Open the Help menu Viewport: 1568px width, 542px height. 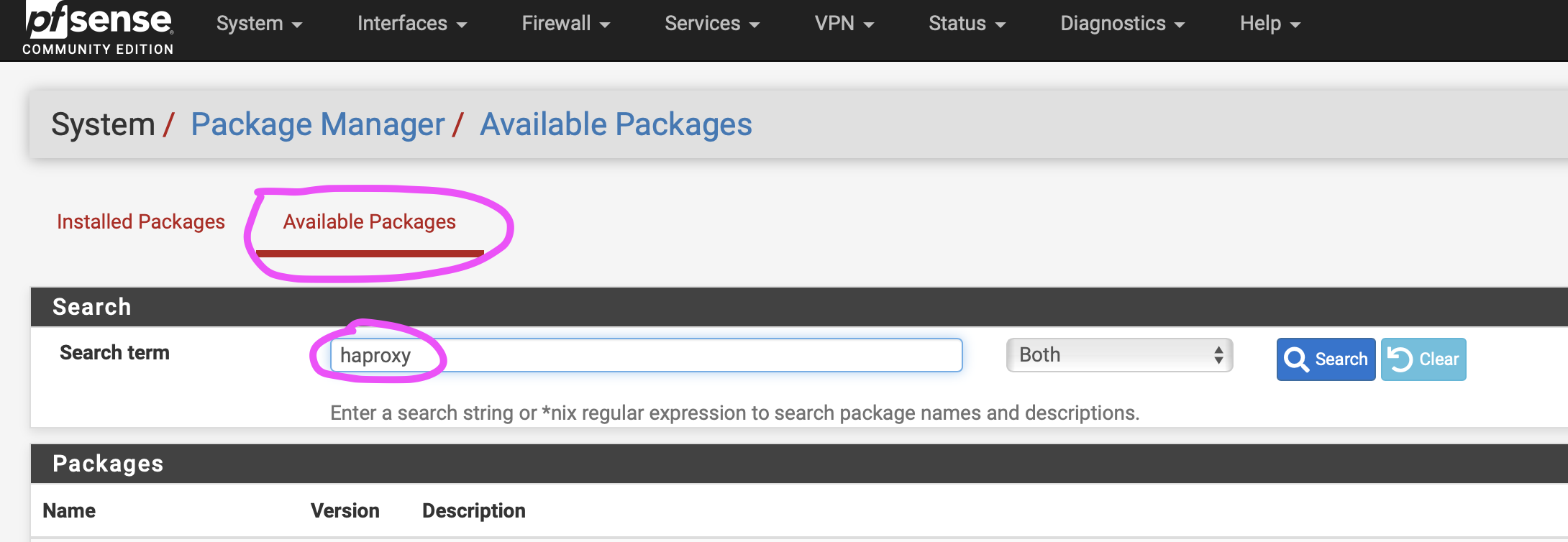pos(1270,24)
